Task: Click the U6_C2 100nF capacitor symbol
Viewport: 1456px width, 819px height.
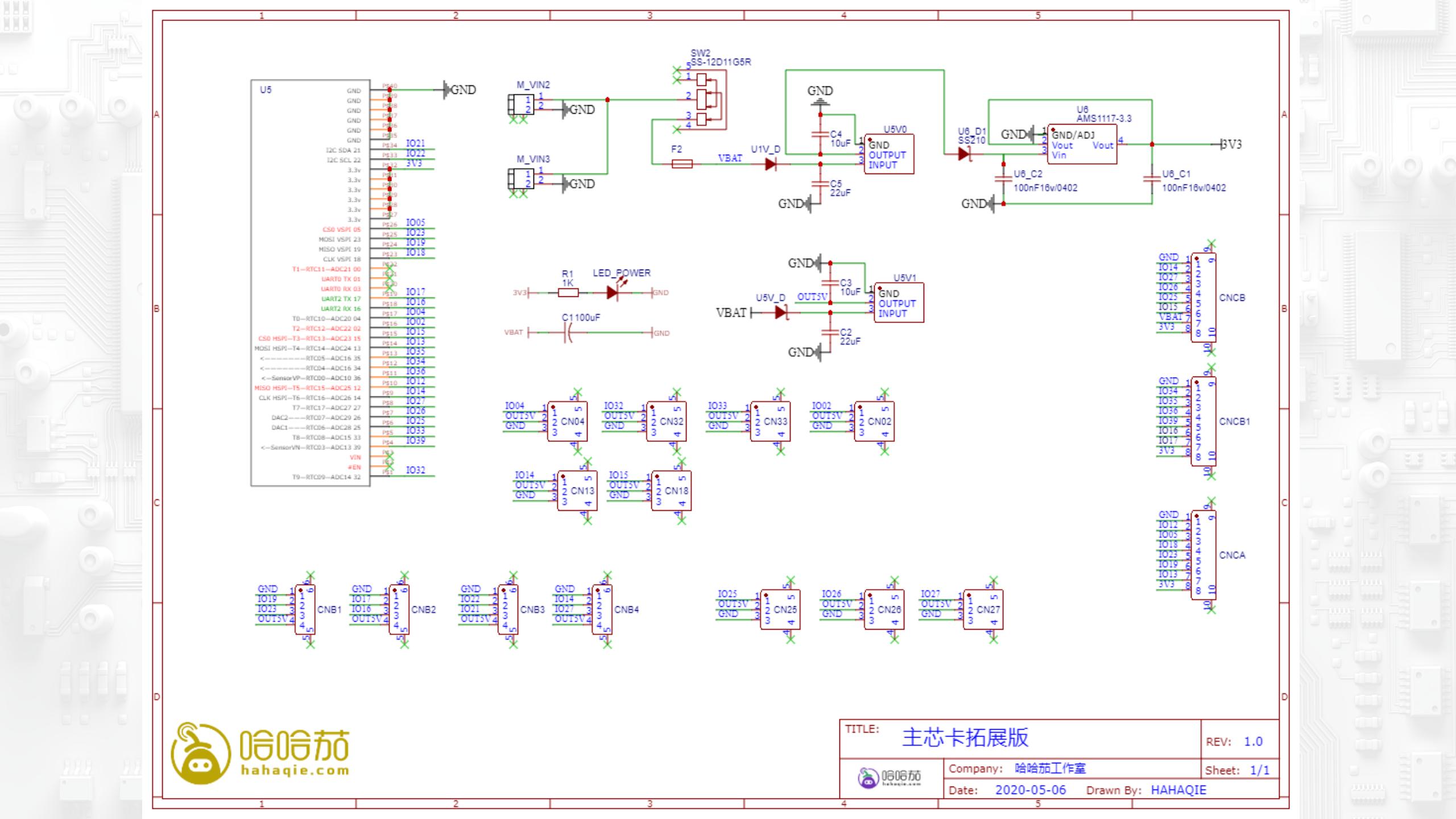Action: tap(1003, 178)
